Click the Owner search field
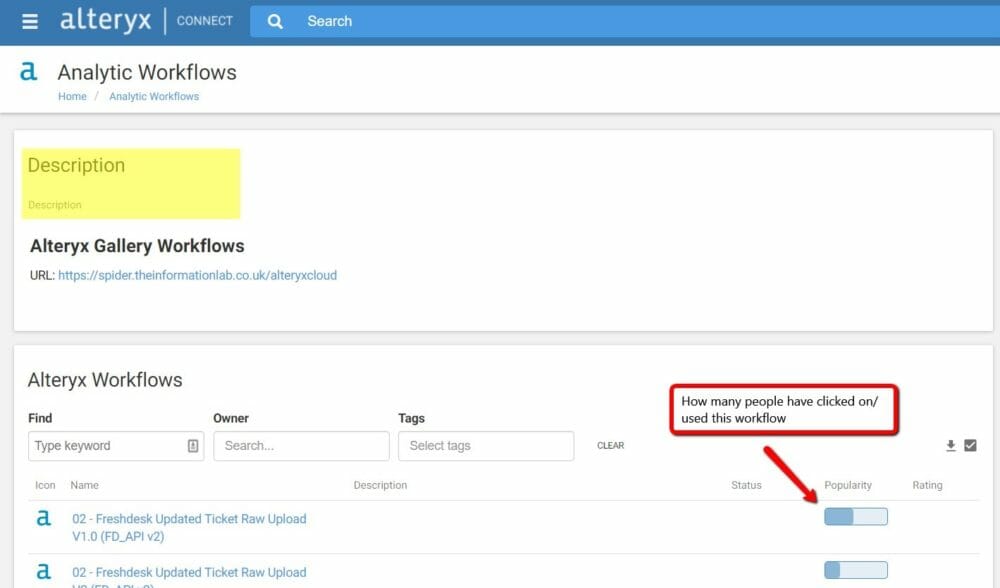 click(x=301, y=446)
